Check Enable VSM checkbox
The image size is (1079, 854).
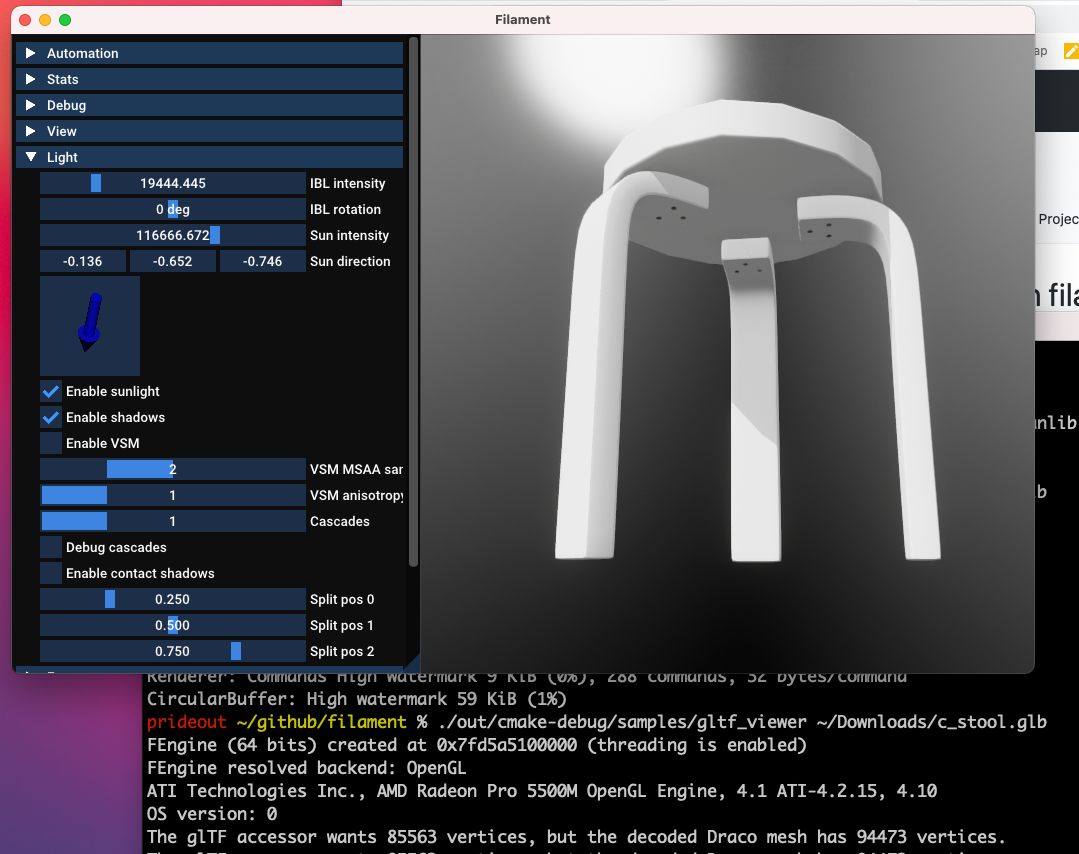tap(51, 443)
